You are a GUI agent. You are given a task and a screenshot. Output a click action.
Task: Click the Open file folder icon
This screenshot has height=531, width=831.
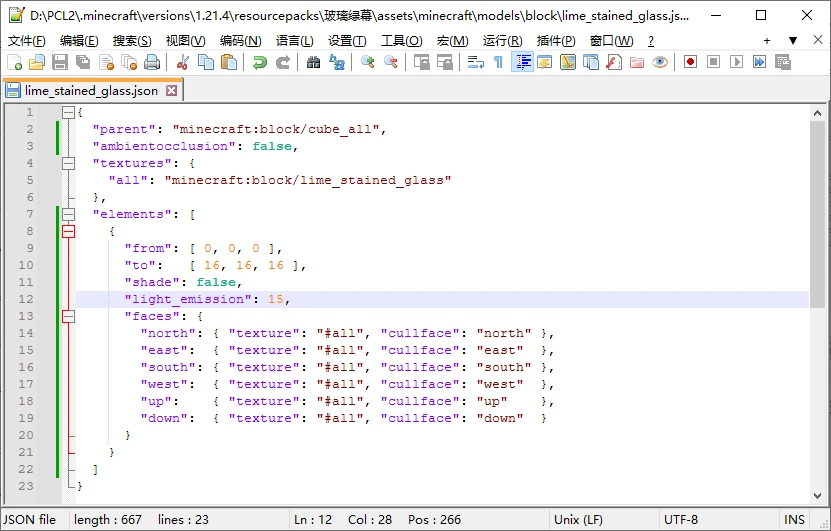point(37,63)
